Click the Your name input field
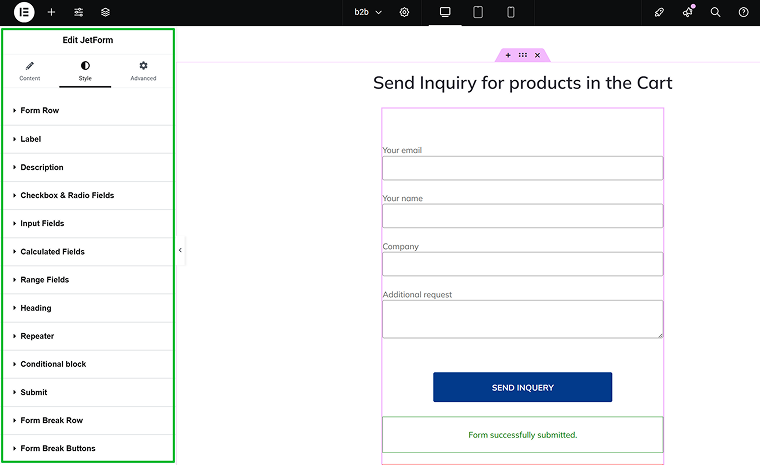This screenshot has height=465, width=760. click(522, 216)
